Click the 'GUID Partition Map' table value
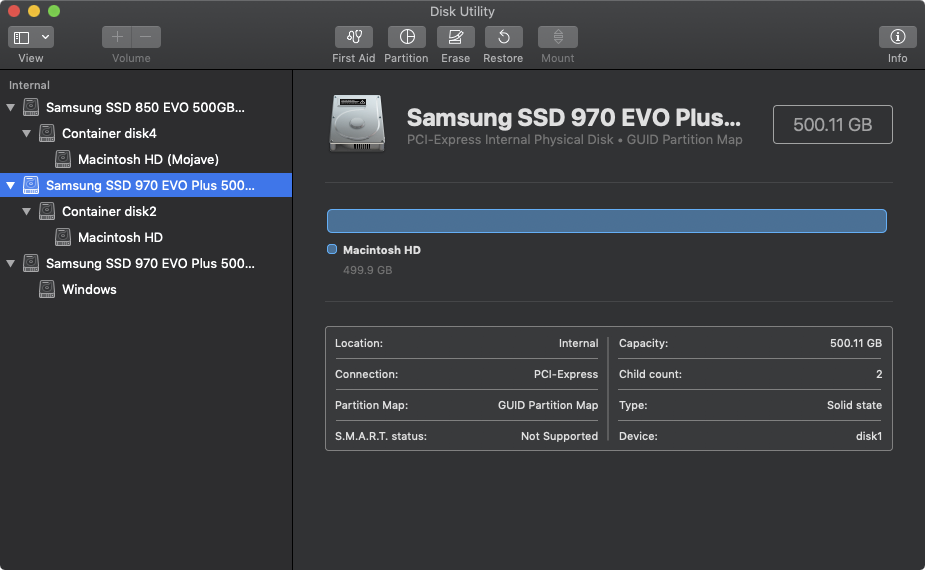The width and height of the screenshot is (925, 570). [x=548, y=405]
